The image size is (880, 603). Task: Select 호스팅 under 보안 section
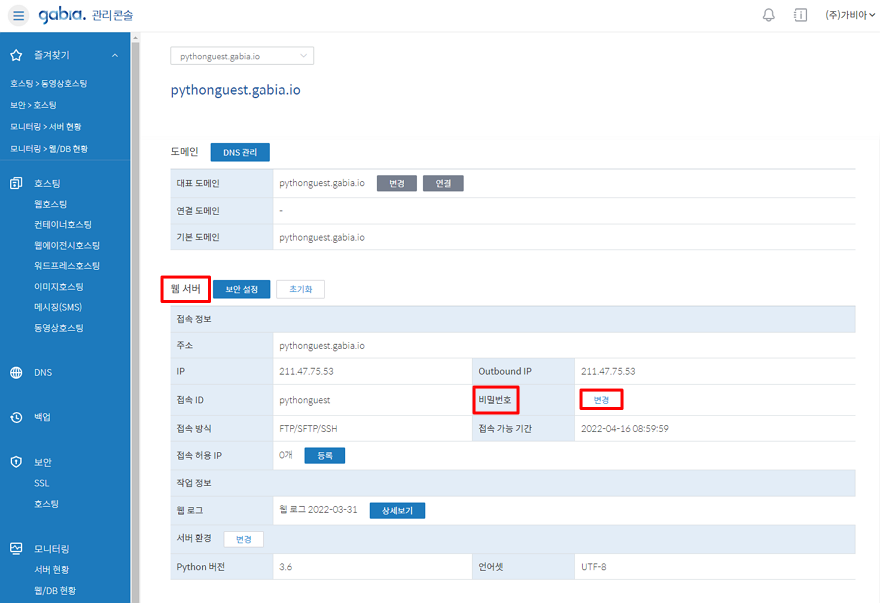[47, 504]
